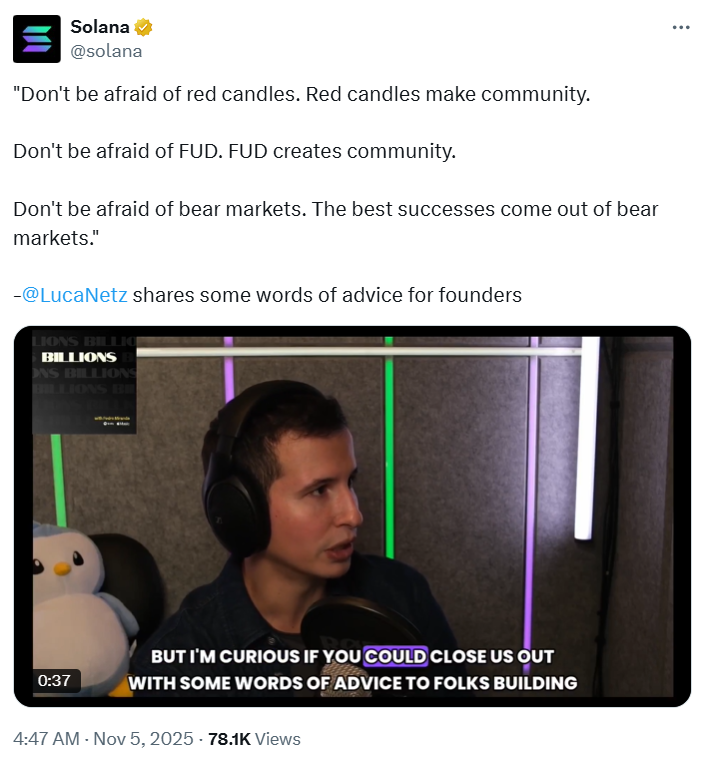Click the shares some words of advice text
Viewport: 705px width, 757px height.
tap(327, 295)
